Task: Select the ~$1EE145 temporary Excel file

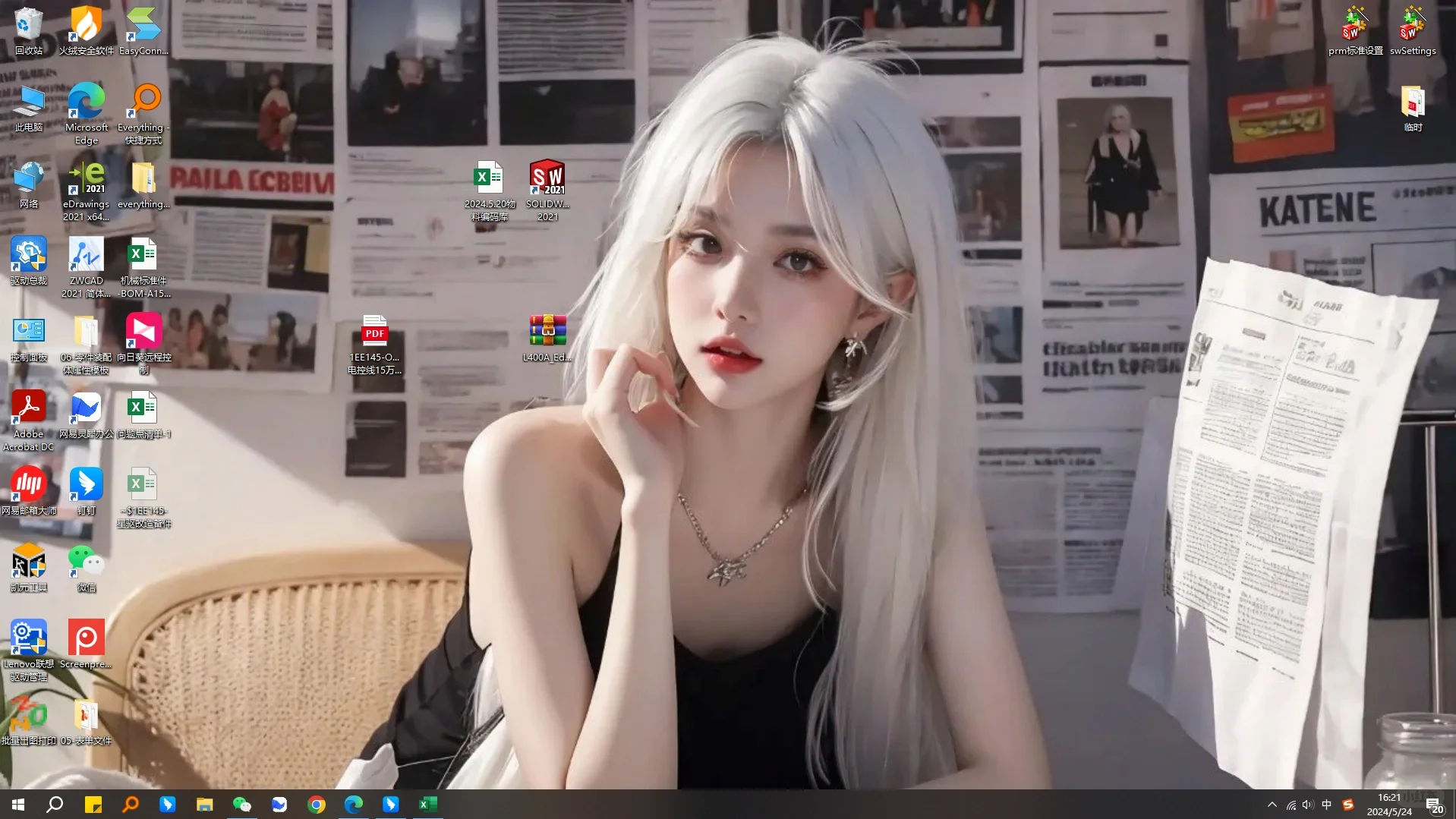Action: [143, 497]
